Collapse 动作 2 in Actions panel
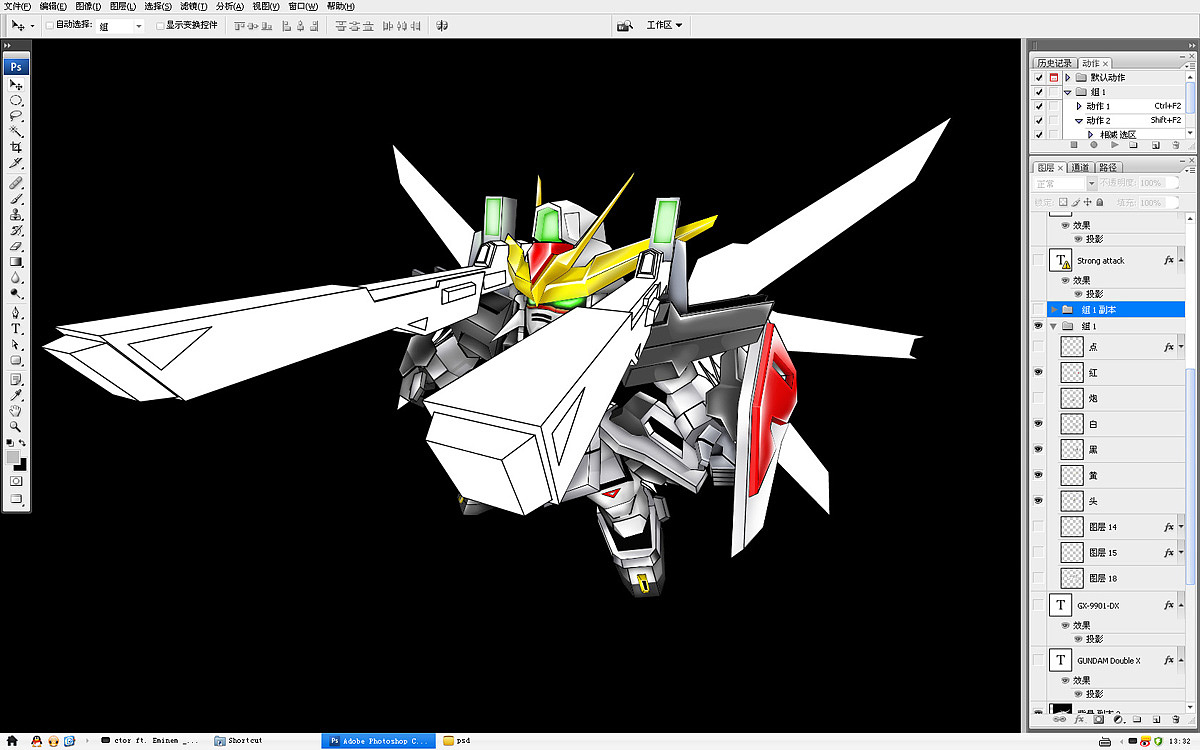Viewport: 1200px width, 750px height. (1078, 120)
